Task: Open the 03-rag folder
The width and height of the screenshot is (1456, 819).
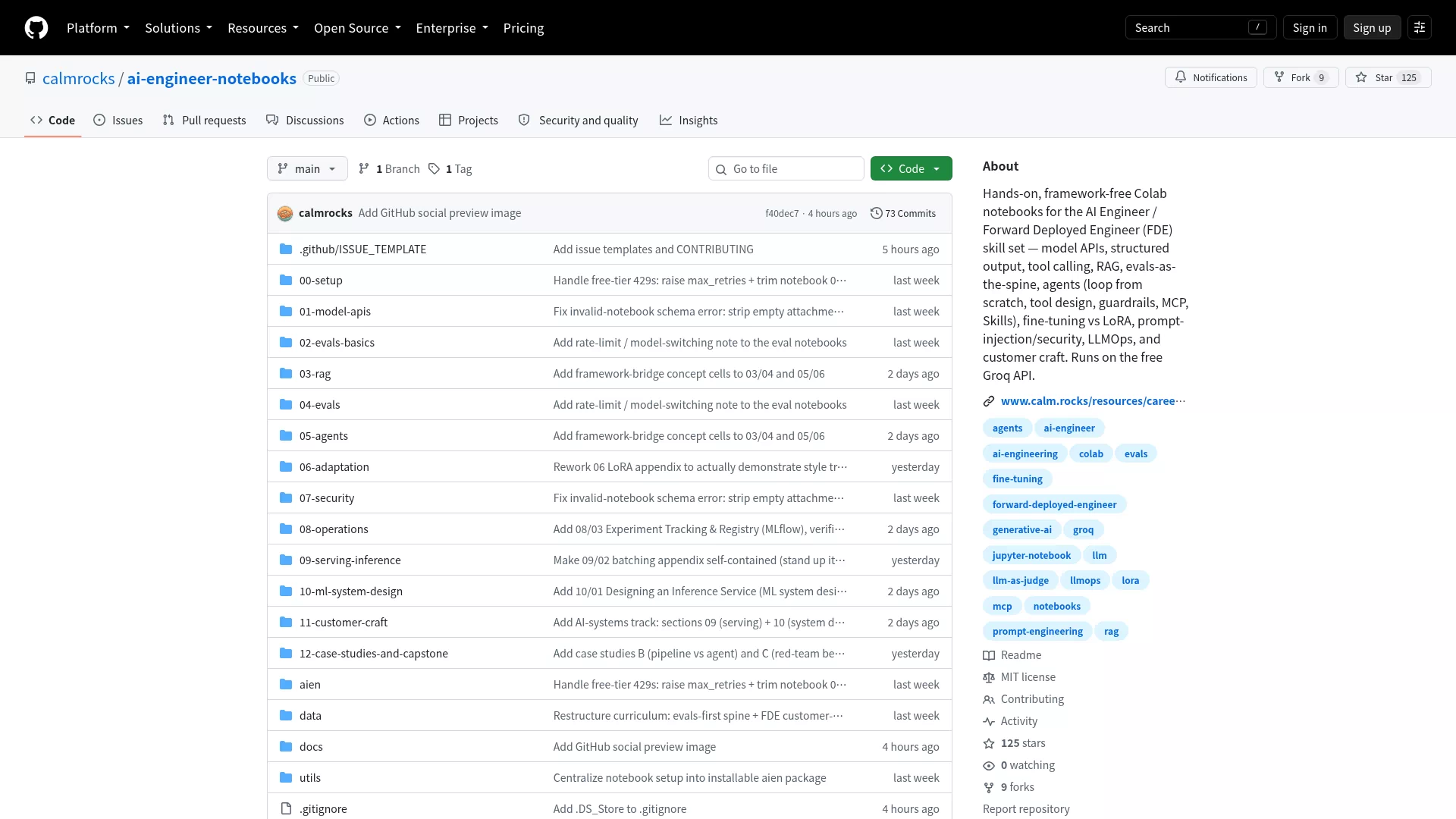Action: (315, 374)
